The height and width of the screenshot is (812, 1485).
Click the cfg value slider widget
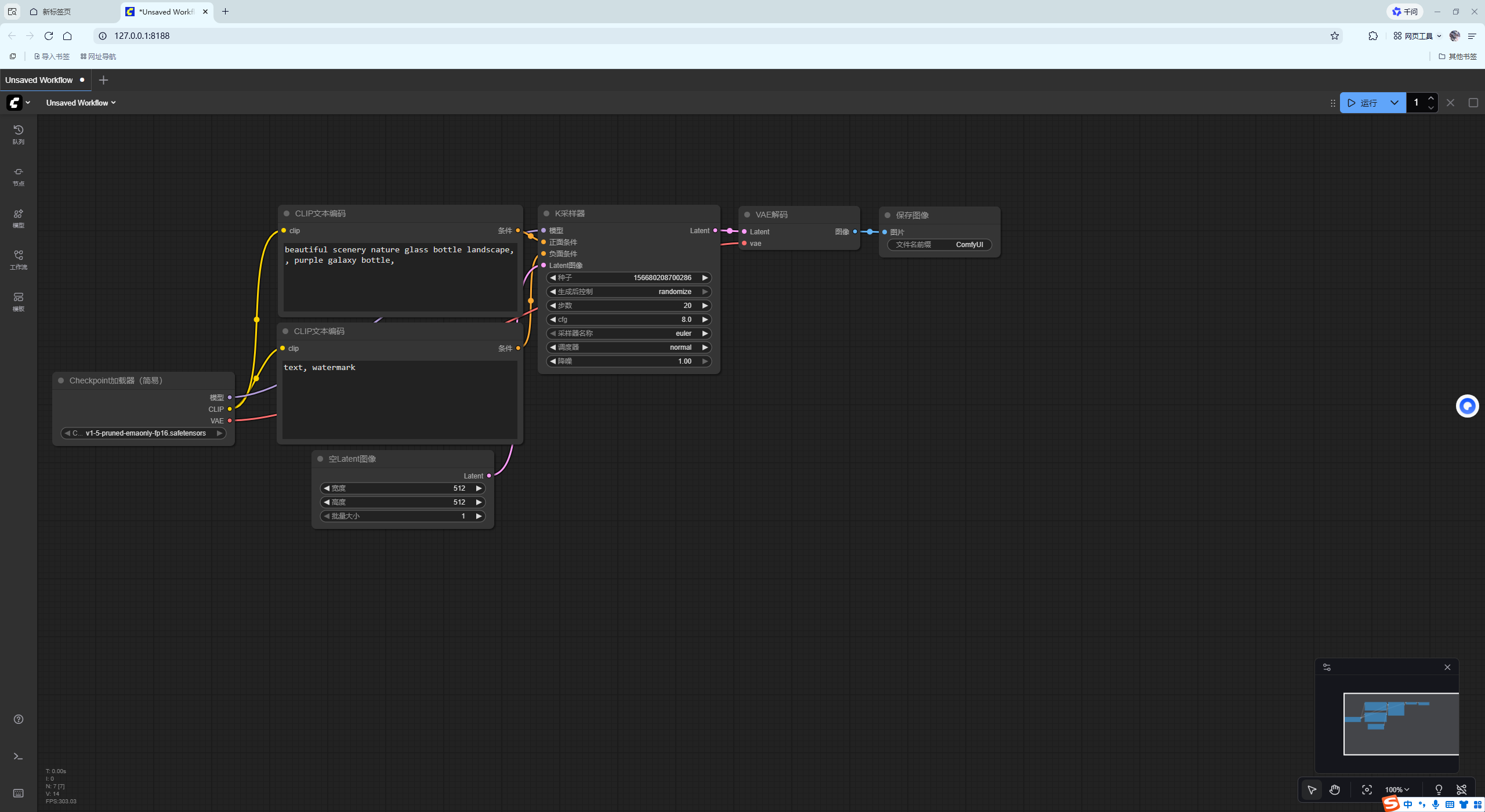tap(629, 320)
